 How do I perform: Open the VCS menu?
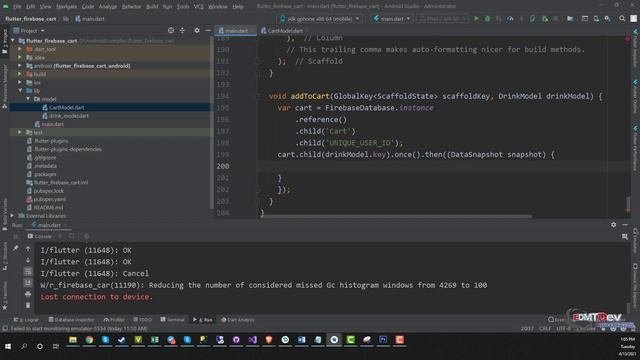(198, 7)
